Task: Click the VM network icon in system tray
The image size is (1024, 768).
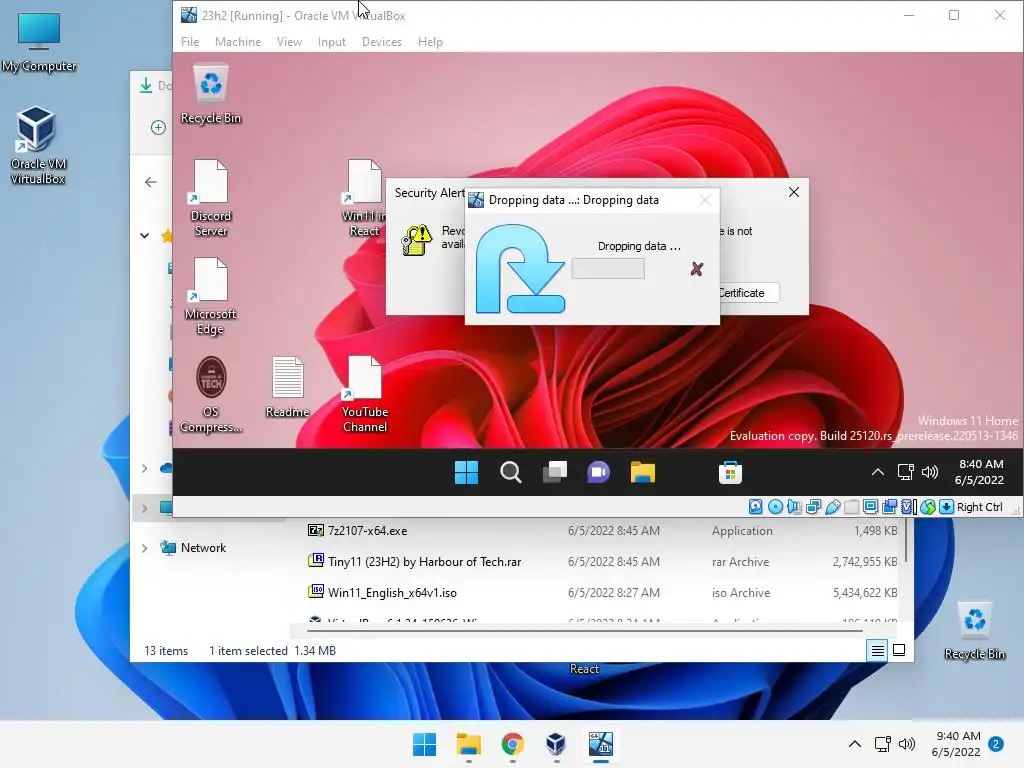Action: pyautogui.click(x=905, y=472)
